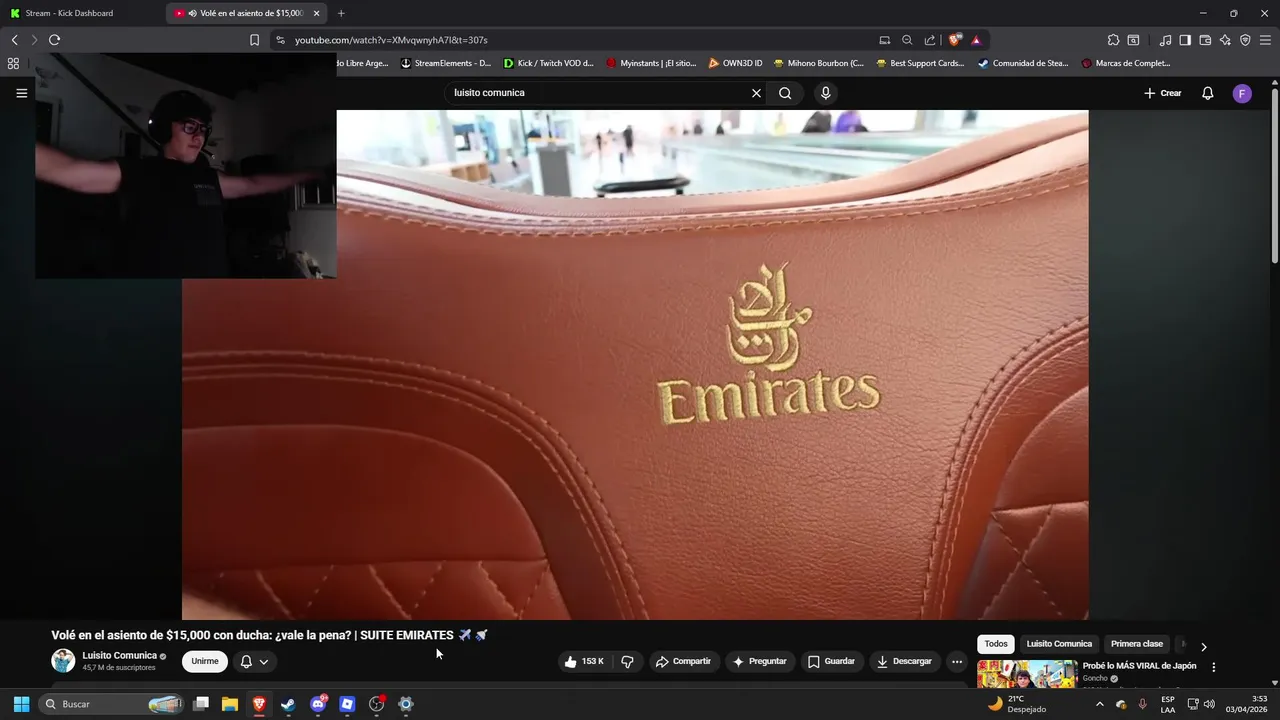Screen dimensions: 1280x720
Task: Like the video with 153 K likes
Action: [x=584, y=661]
